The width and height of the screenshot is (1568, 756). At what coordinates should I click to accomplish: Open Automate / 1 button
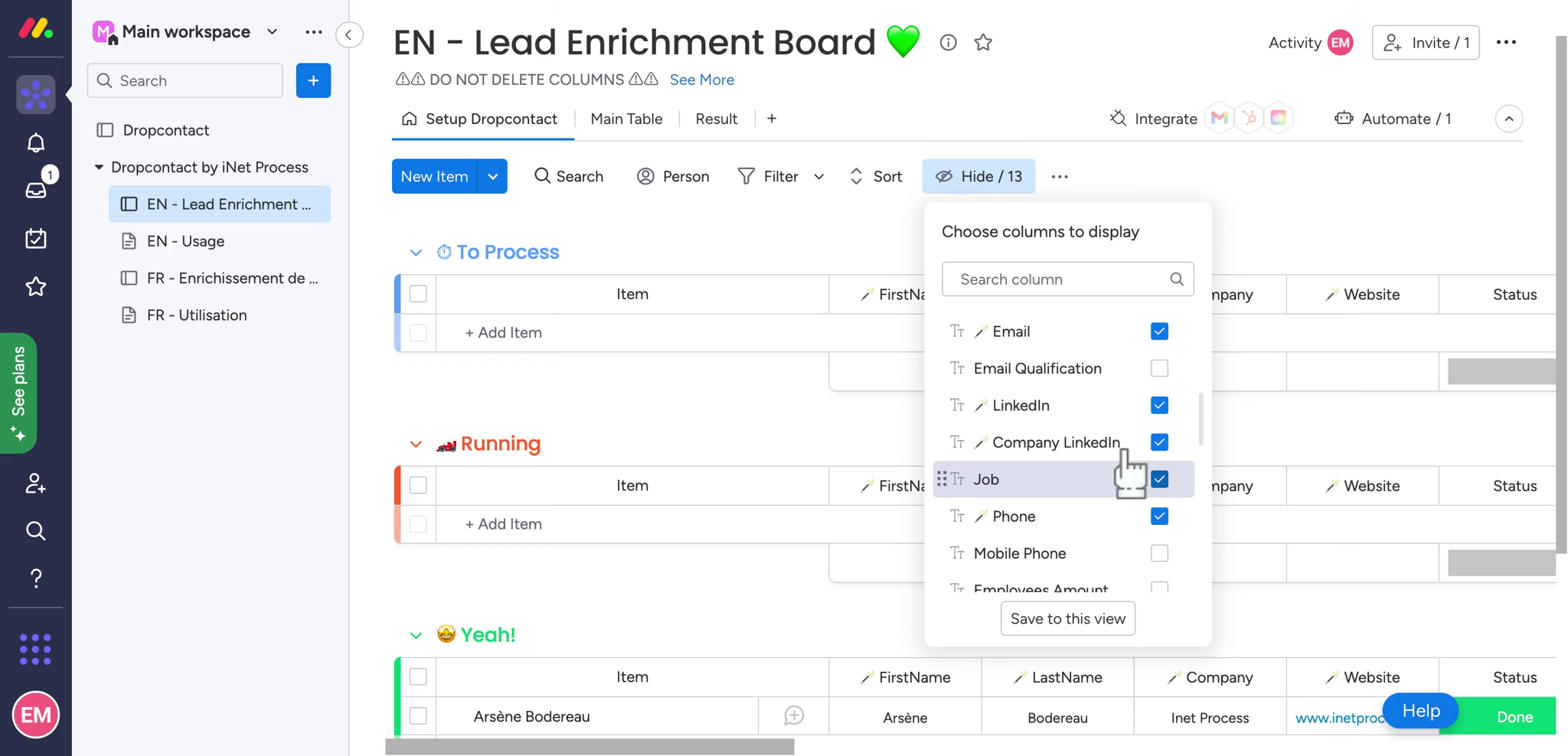pyautogui.click(x=1393, y=119)
